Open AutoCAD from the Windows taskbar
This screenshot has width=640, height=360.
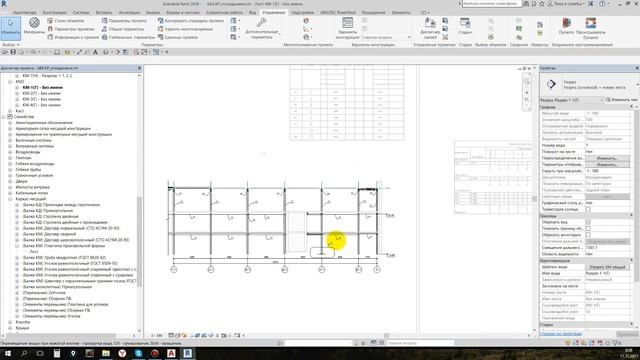tap(171, 353)
